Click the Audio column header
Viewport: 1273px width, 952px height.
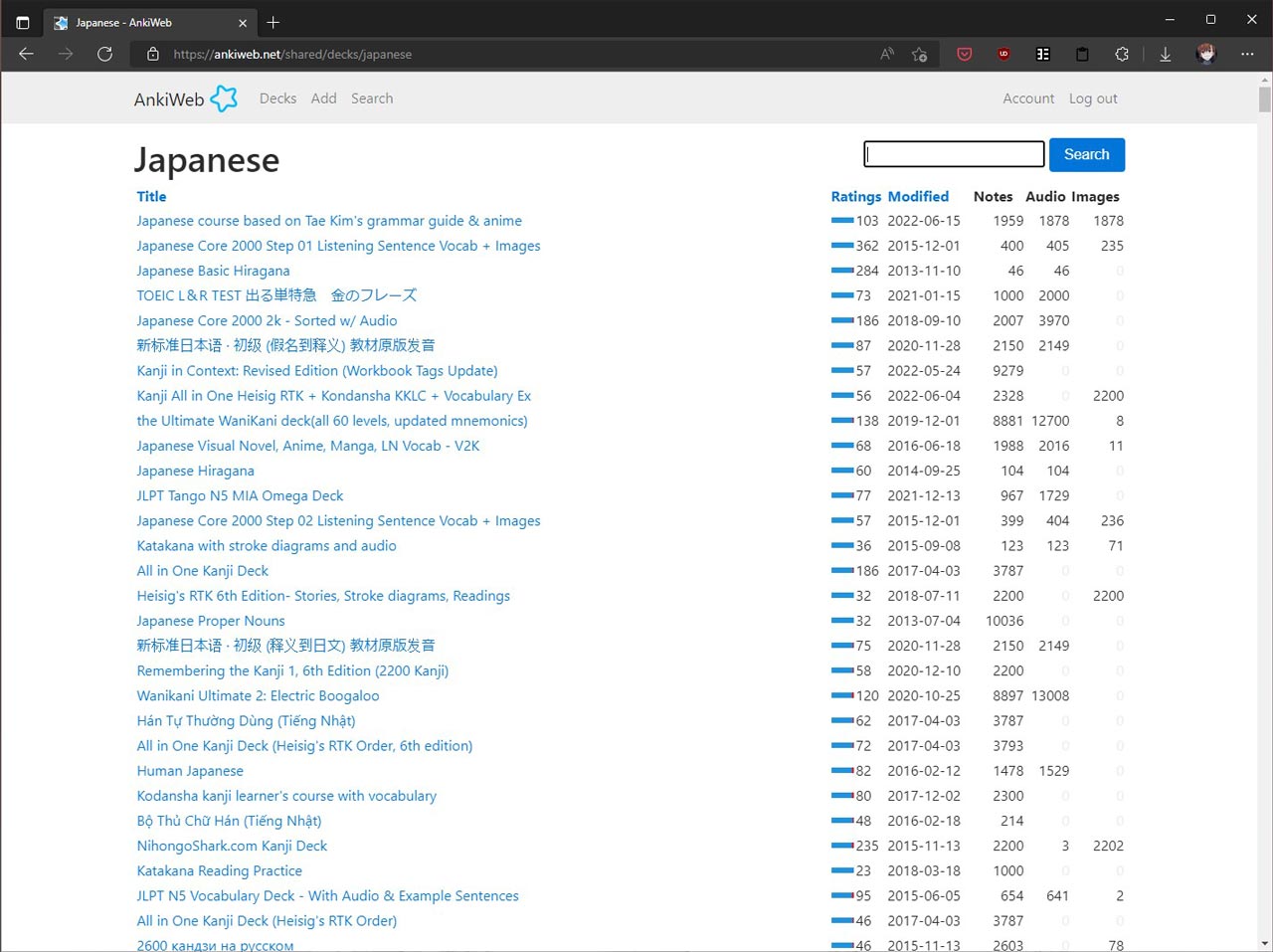(x=1045, y=196)
